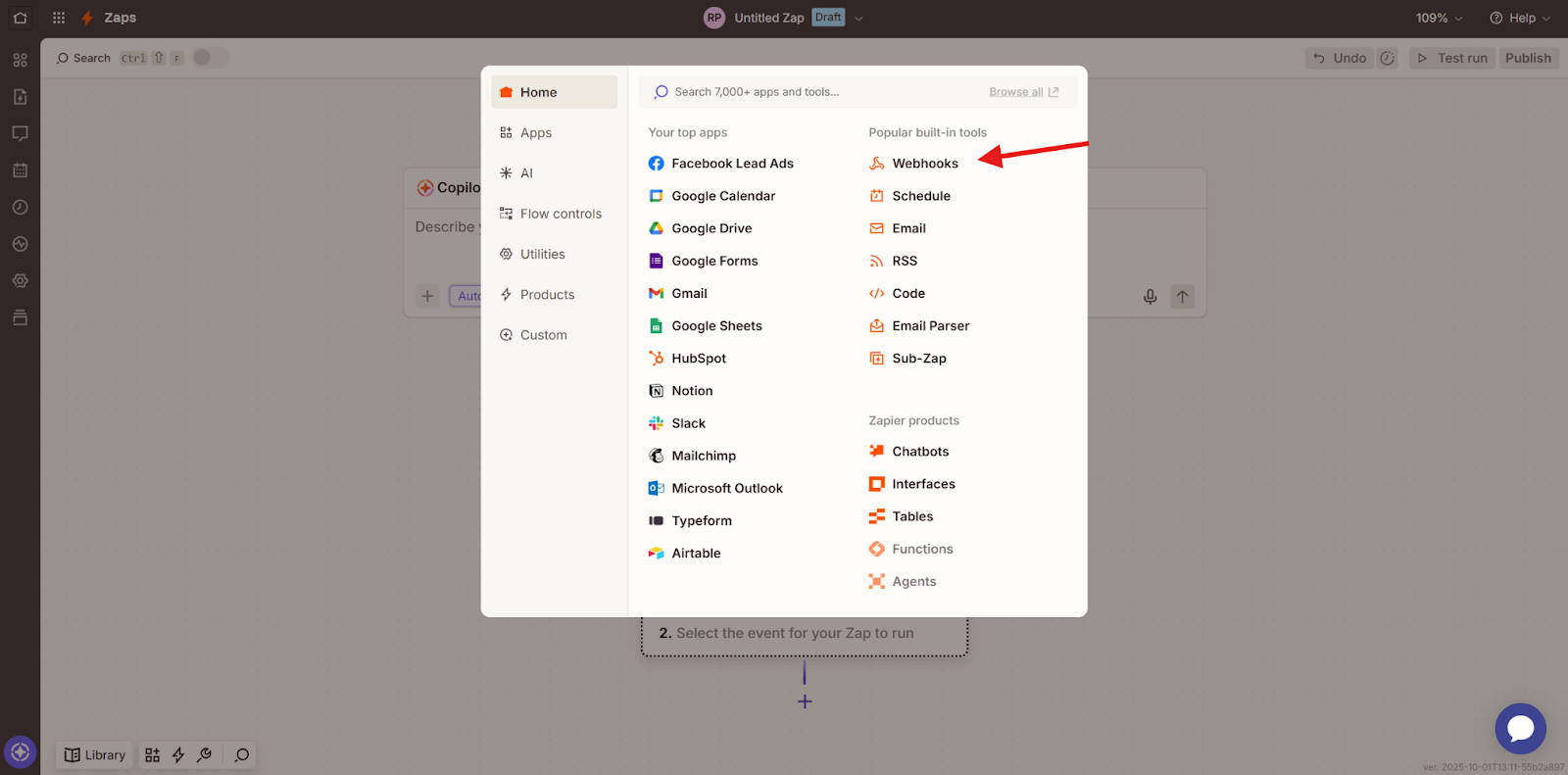This screenshot has width=1568, height=775.
Task: Open the apps grid launcher in top bar
Action: coord(59,18)
